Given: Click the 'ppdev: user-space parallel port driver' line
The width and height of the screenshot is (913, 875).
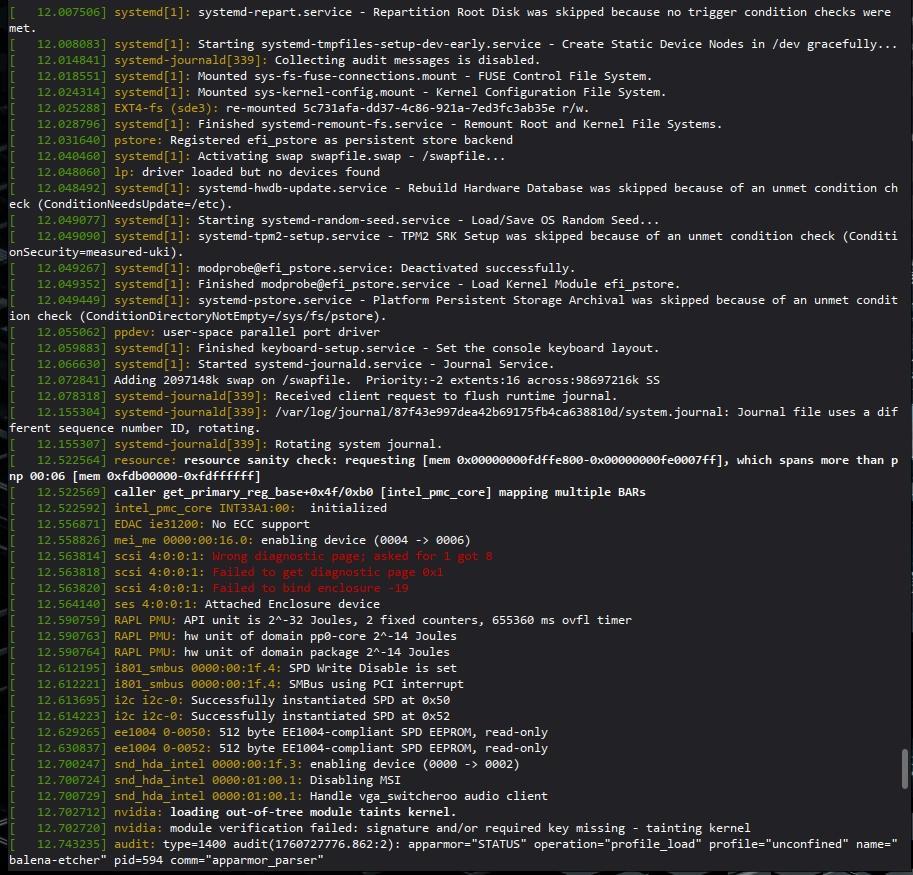Looking at the screenshot, I should [247, 332].
